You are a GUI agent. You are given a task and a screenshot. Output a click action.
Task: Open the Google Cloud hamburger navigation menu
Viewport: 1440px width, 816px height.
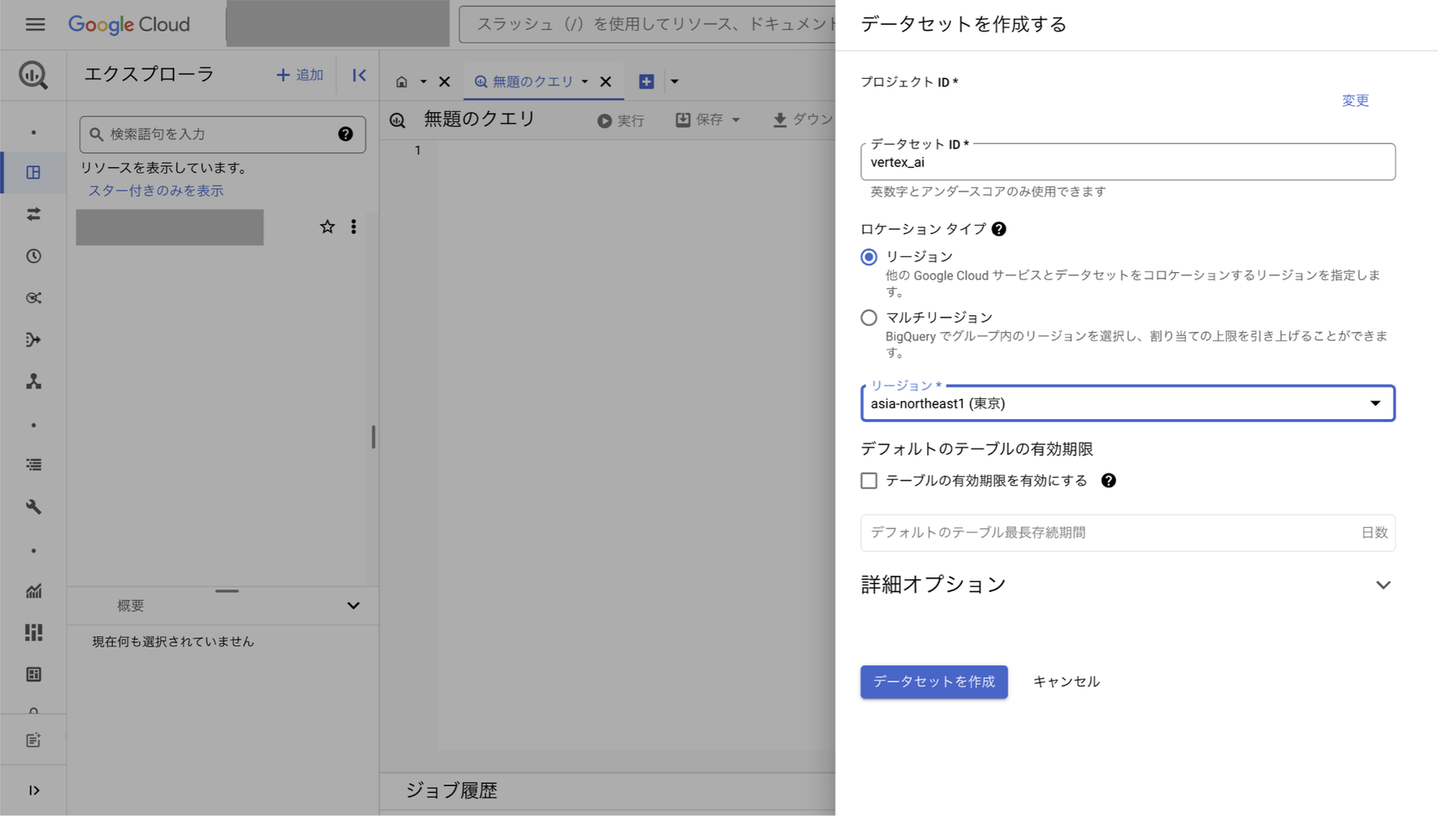pyautogui.click(x=35, y=24)
